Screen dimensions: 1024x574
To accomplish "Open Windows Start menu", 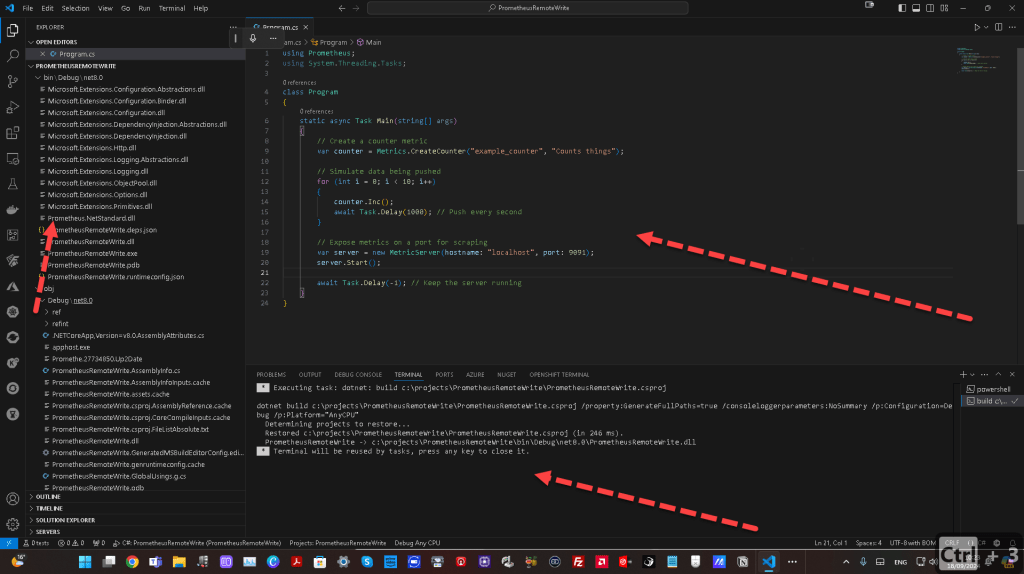I will (x=85, y=562).
